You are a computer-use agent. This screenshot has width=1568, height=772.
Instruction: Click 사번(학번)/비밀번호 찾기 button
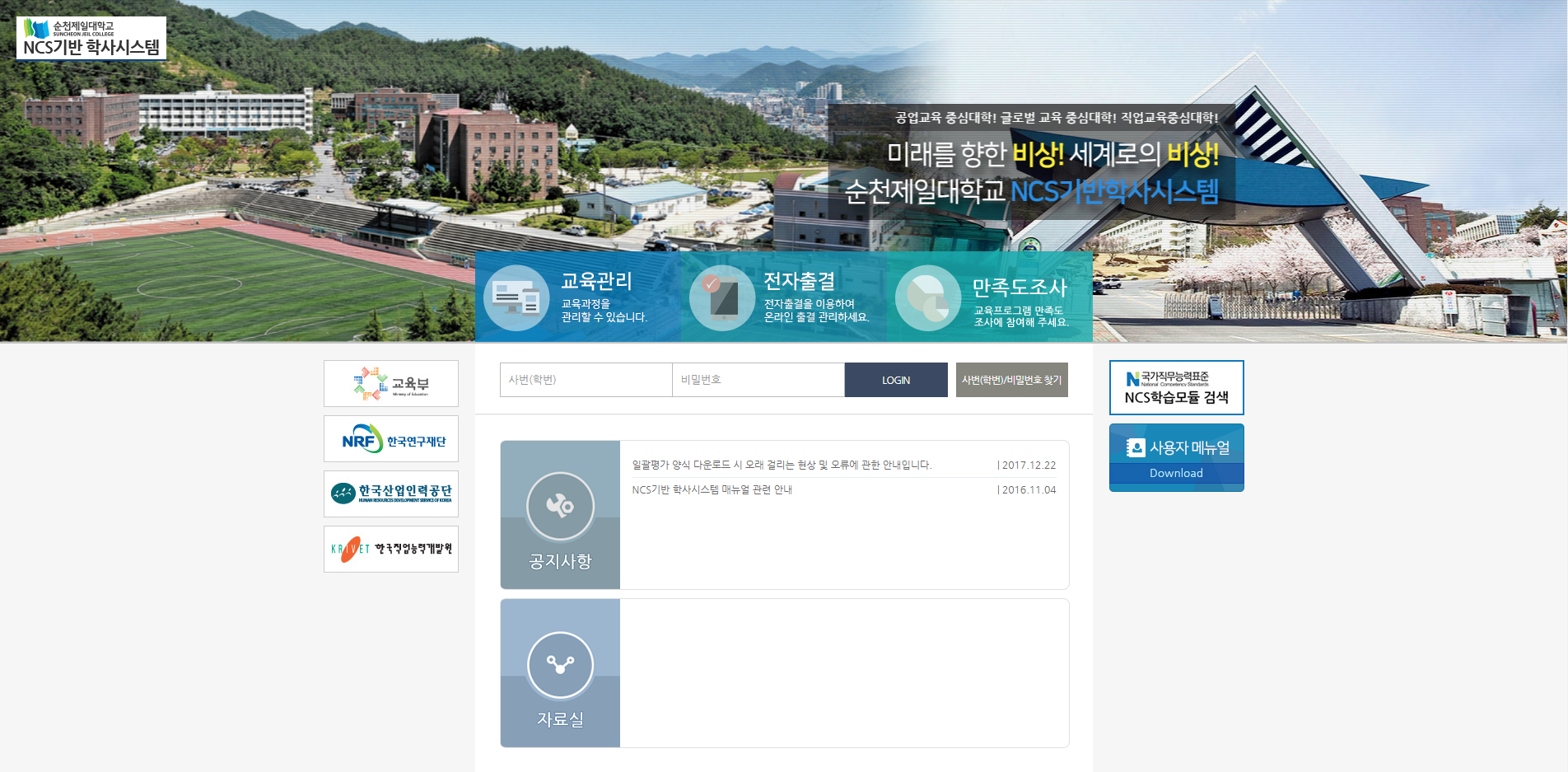tap(1011, 380)
